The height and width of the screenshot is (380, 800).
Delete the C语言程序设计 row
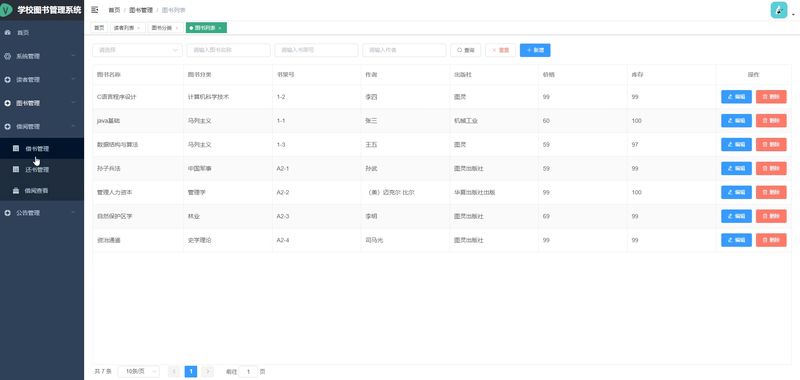[771, 97]
